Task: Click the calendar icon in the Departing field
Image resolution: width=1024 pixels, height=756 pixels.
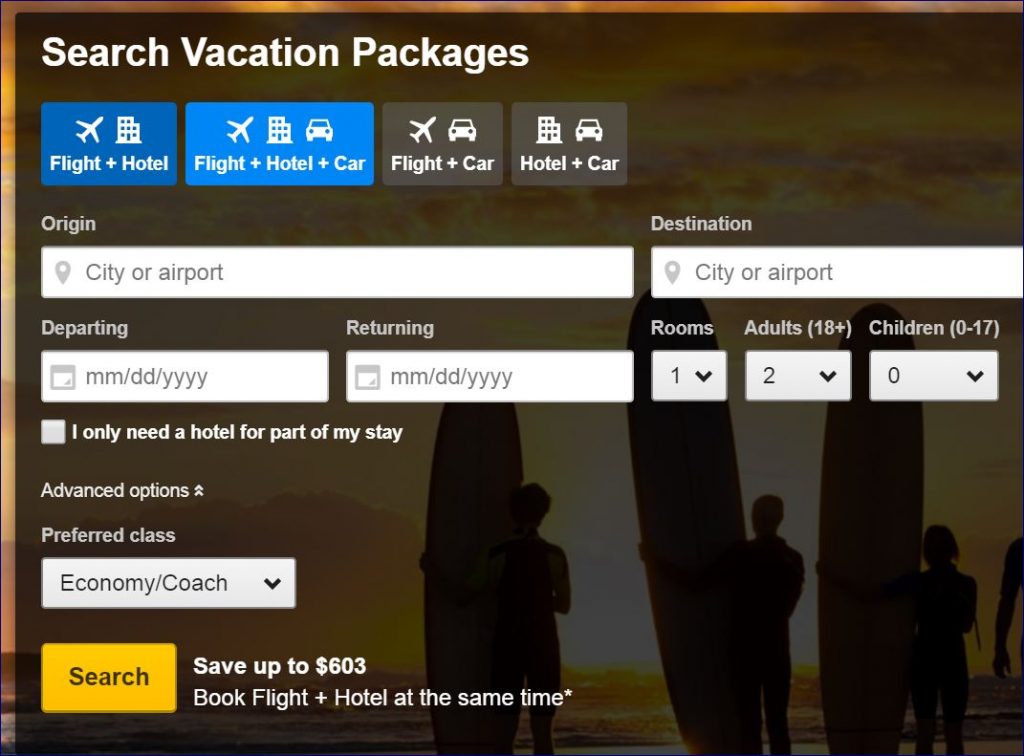Action: pos(62,376)
